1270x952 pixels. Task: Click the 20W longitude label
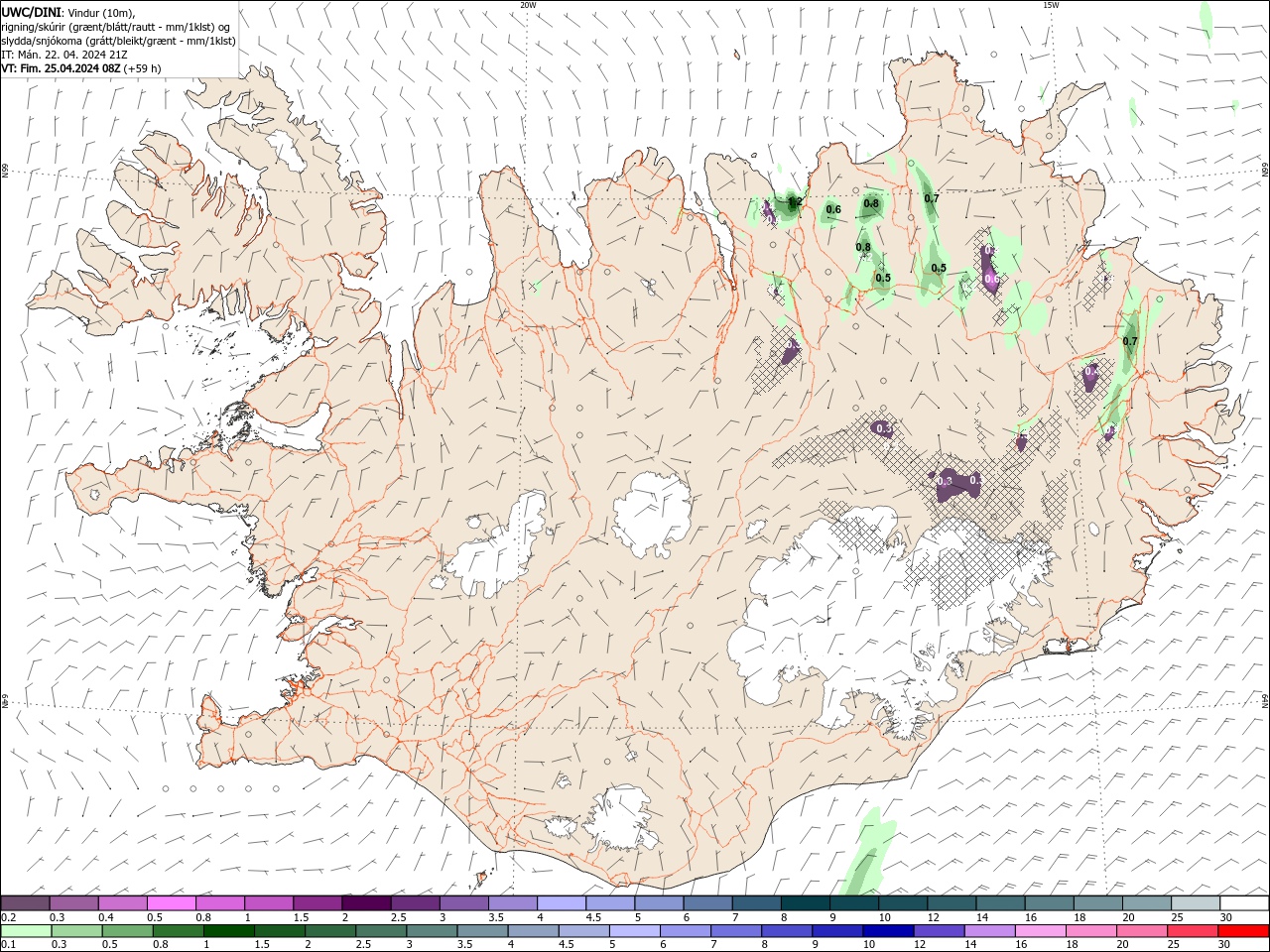tap(528, 5)
